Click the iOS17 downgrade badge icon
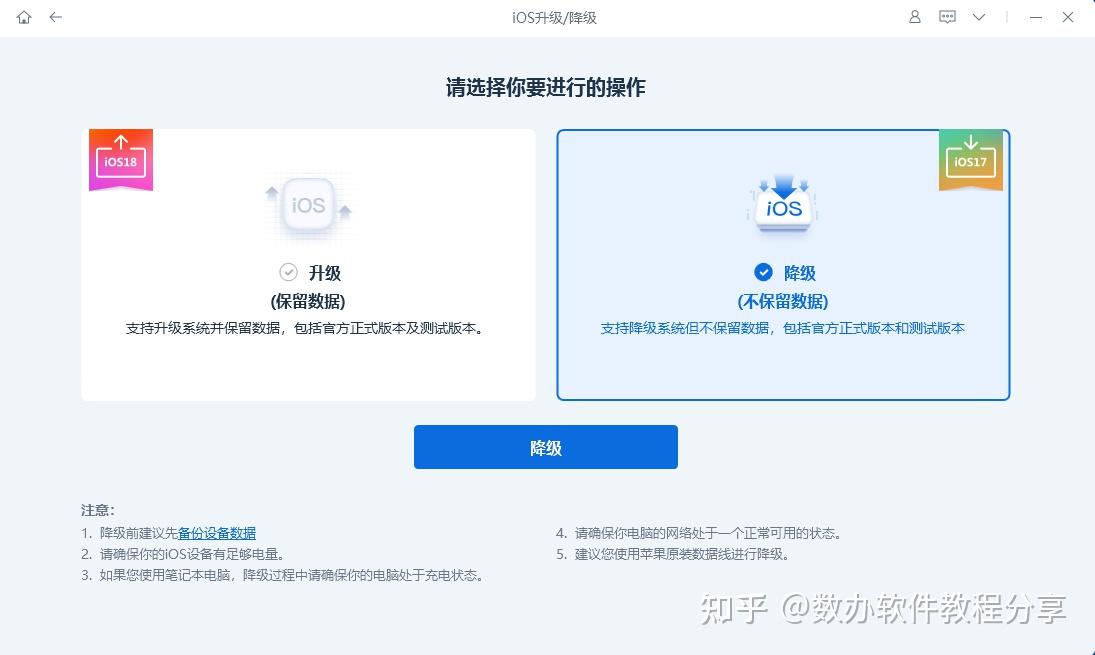 pos(971,158)
